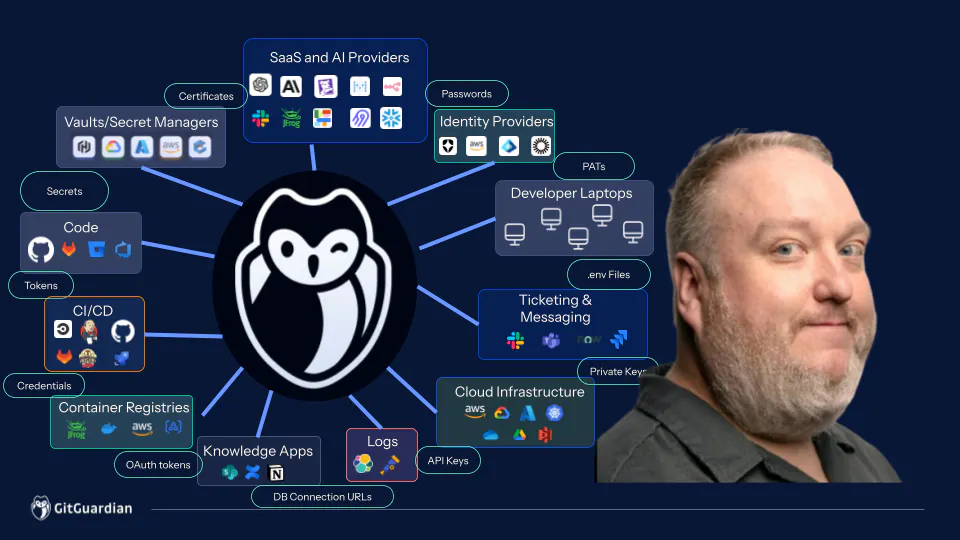Click the Certificates pill label
The height and width of the screenshot is (540, 960).
tap(206, 96)
